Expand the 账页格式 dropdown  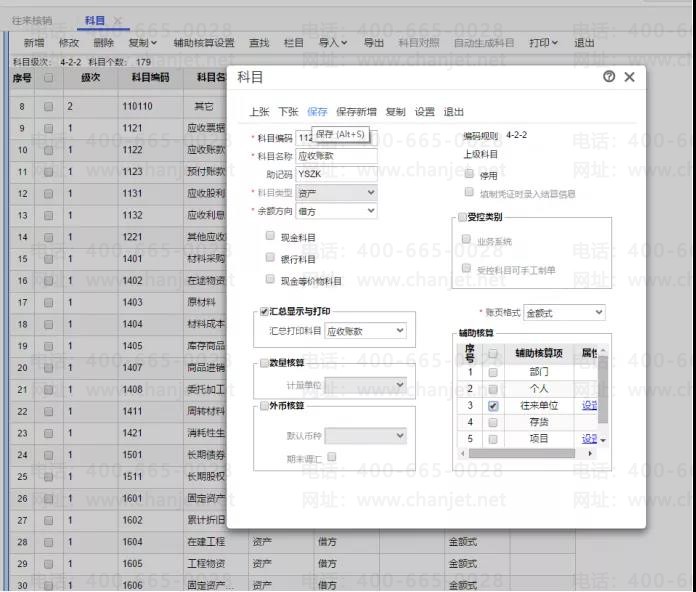564,313
